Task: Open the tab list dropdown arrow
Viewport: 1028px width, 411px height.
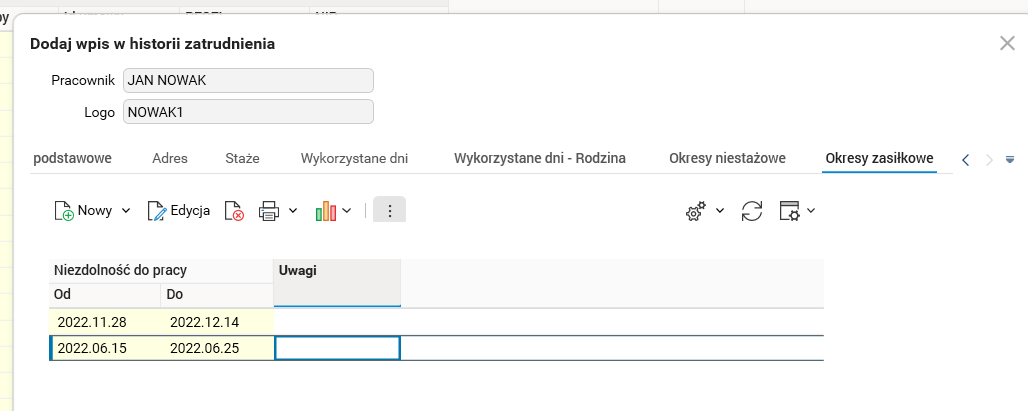Action: pyautogui.click(x=1010, y=159)
